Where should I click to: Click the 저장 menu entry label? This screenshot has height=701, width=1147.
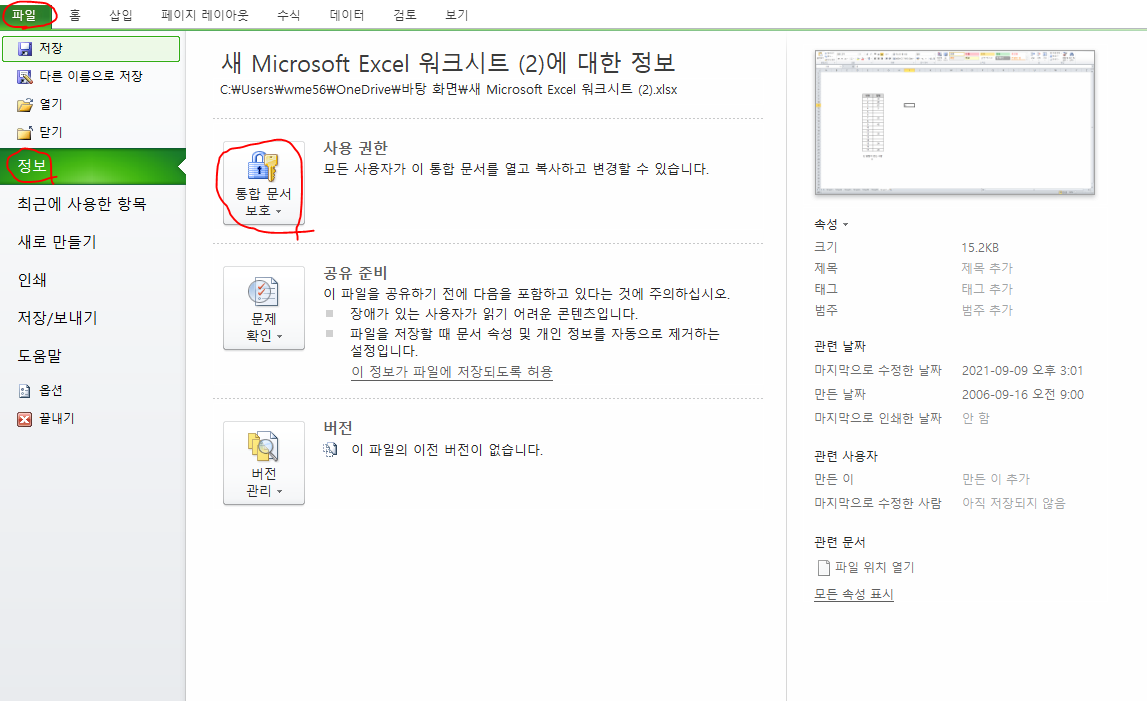point(50,48)
